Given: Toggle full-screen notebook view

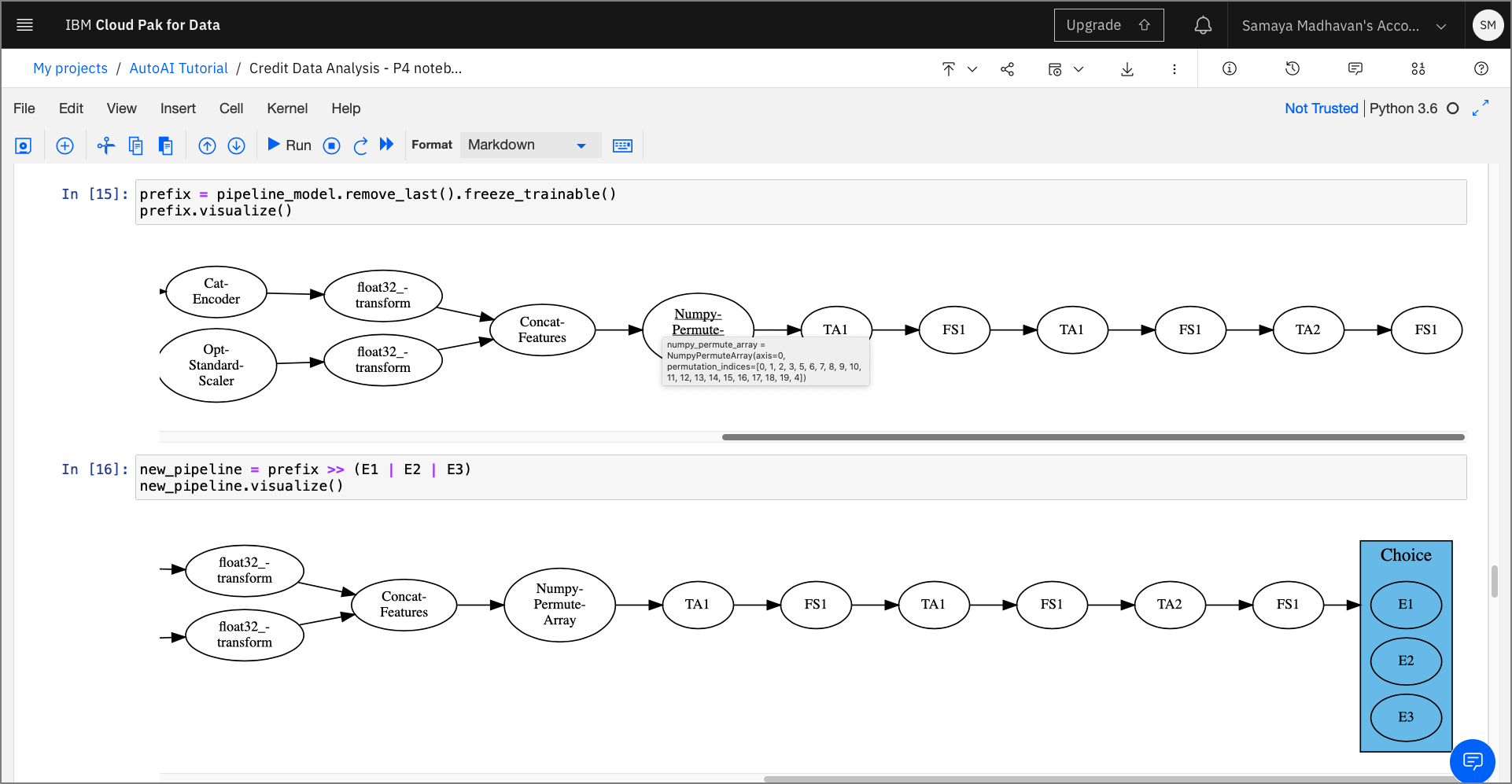Looking at the screenshot, I should [x=1481, y=109].
